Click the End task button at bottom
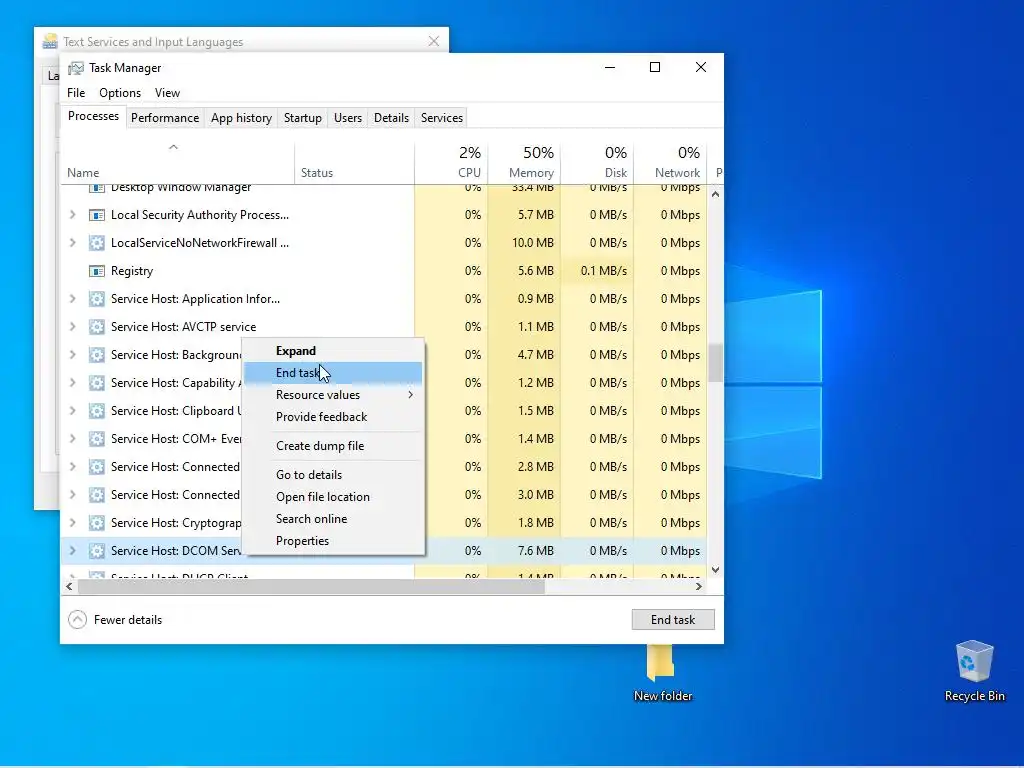 click(x=673, y=620)
